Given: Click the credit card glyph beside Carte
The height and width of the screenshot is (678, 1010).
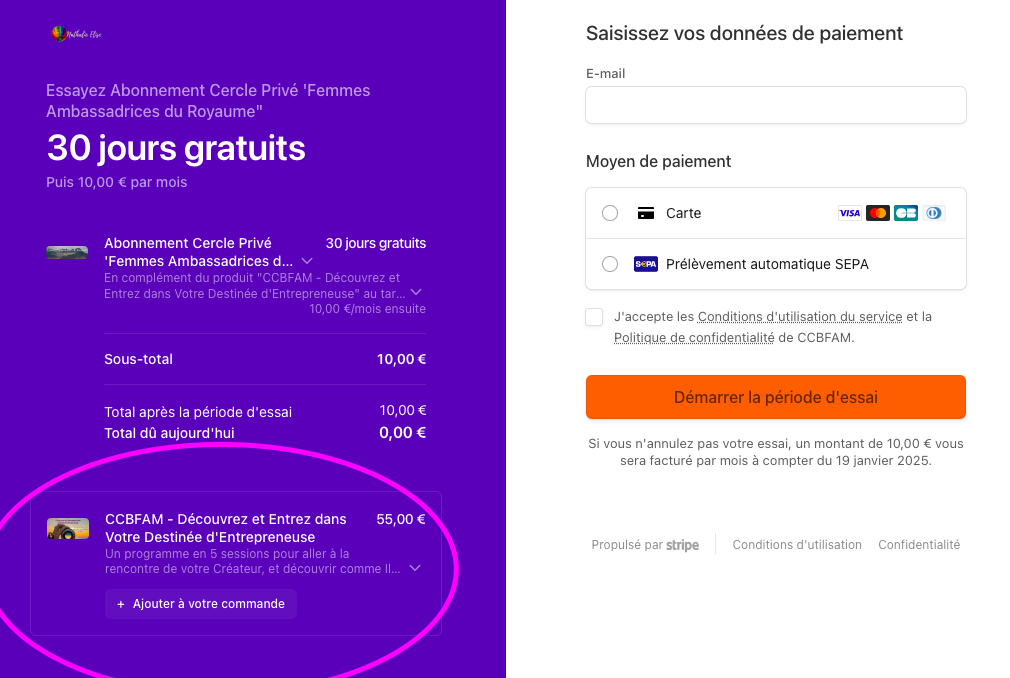Looking at the screenshot, I should [x=646, y=213].
